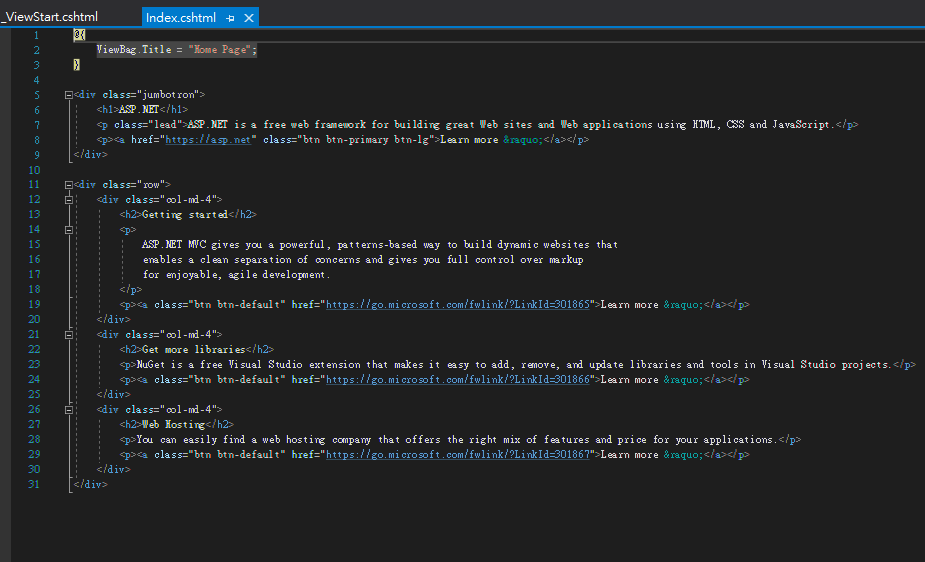Open the LinkId=301867 URL on line 29

point(458,455)
